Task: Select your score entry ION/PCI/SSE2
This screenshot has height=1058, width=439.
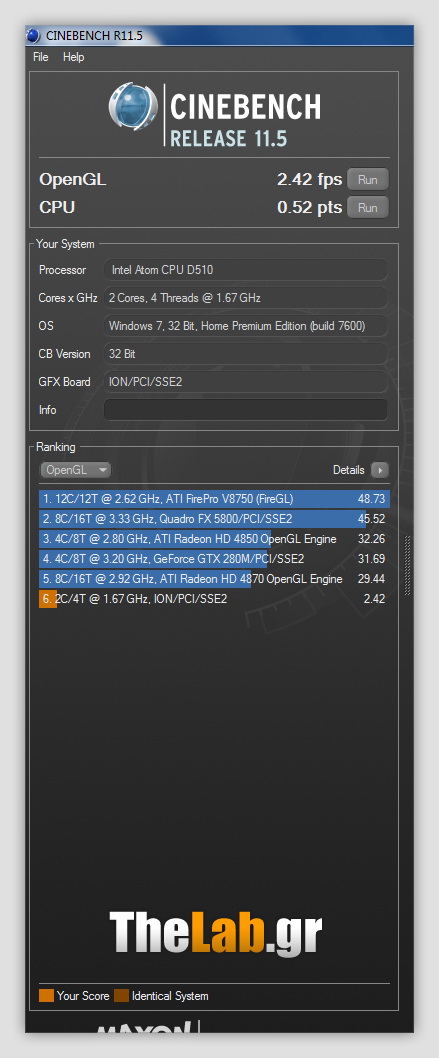Action: [x=214, y=598]
